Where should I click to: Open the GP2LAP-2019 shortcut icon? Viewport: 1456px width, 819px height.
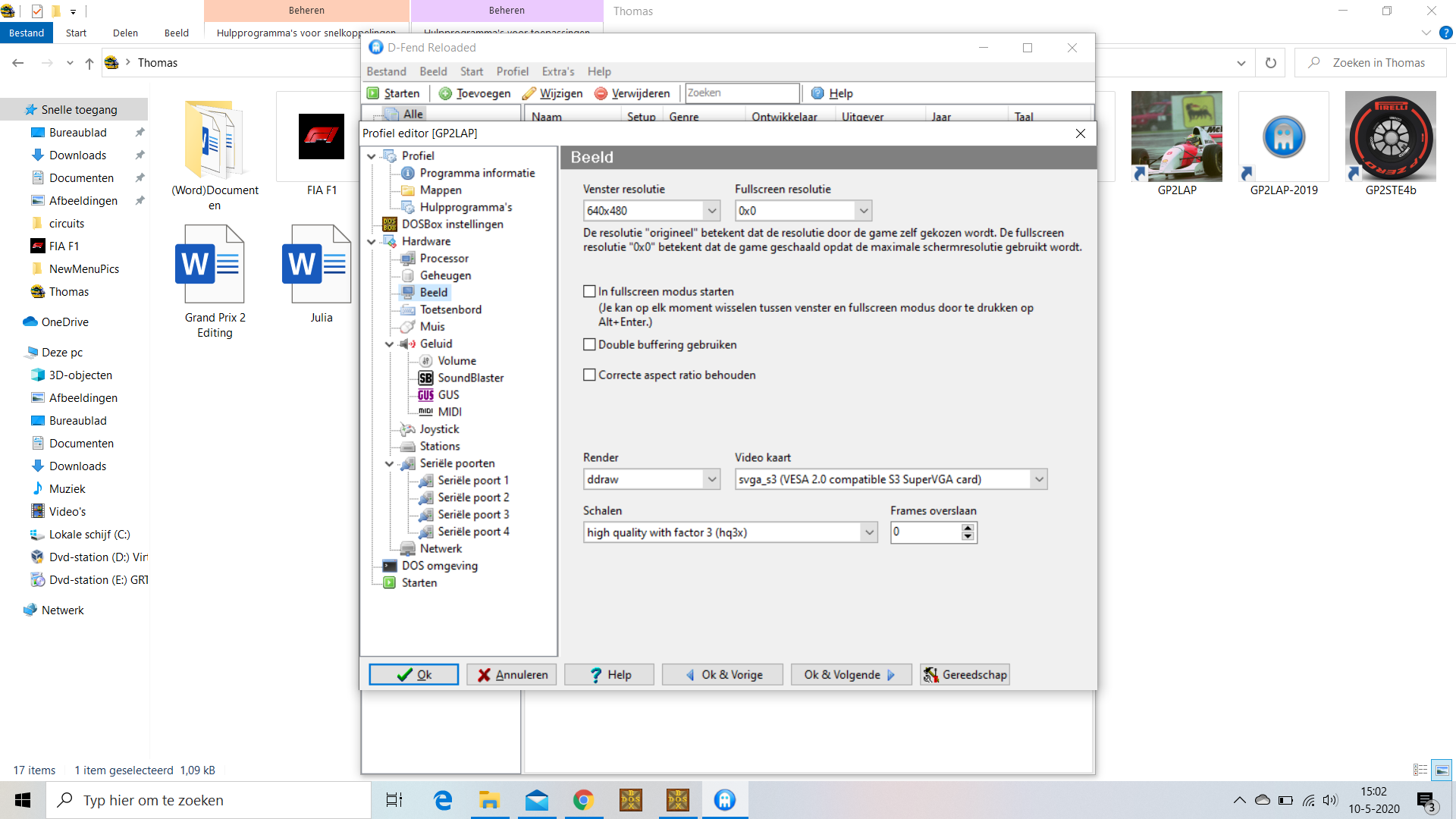[1283, 137]
